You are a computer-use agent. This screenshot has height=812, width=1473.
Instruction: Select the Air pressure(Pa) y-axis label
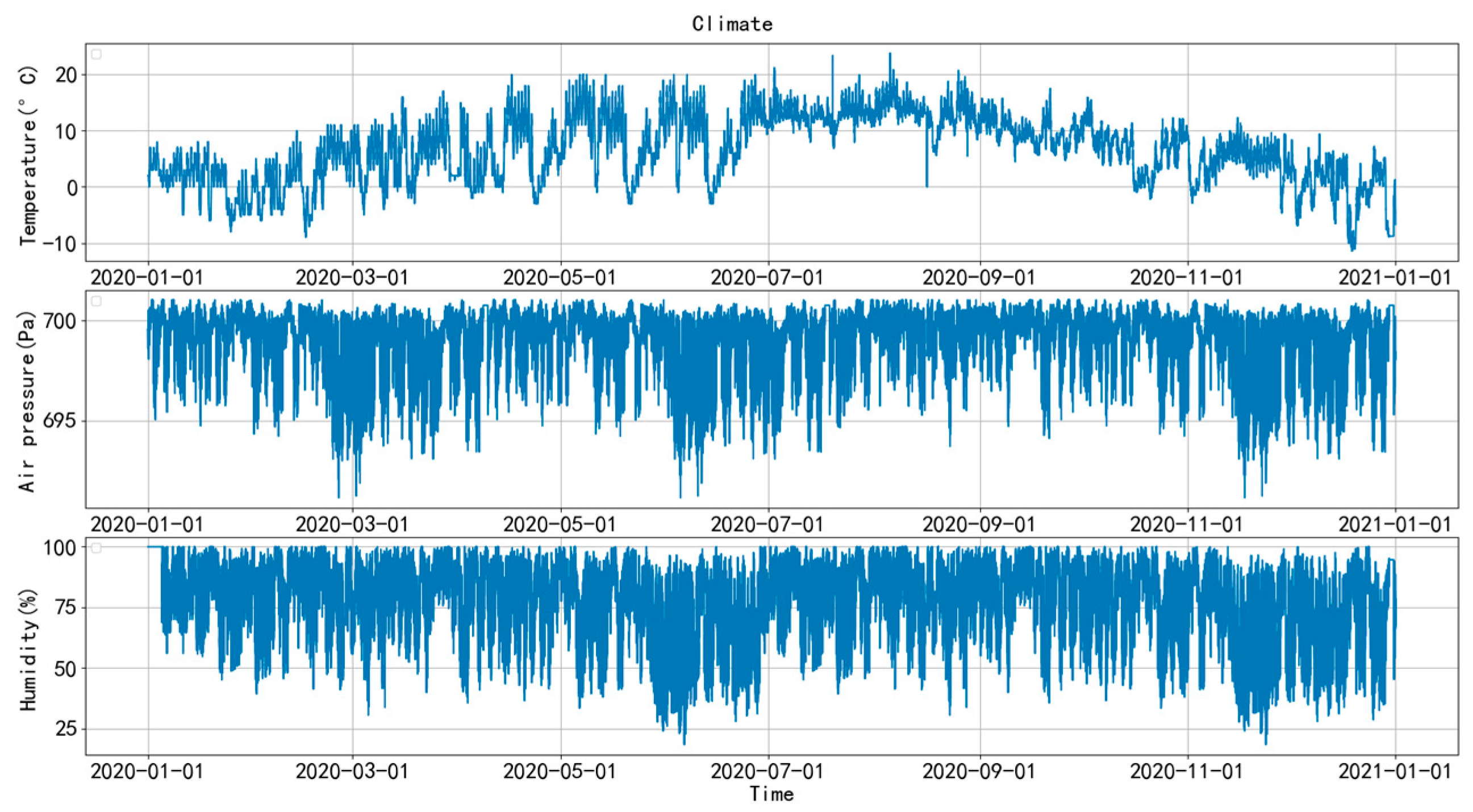(x=27, y=401)
